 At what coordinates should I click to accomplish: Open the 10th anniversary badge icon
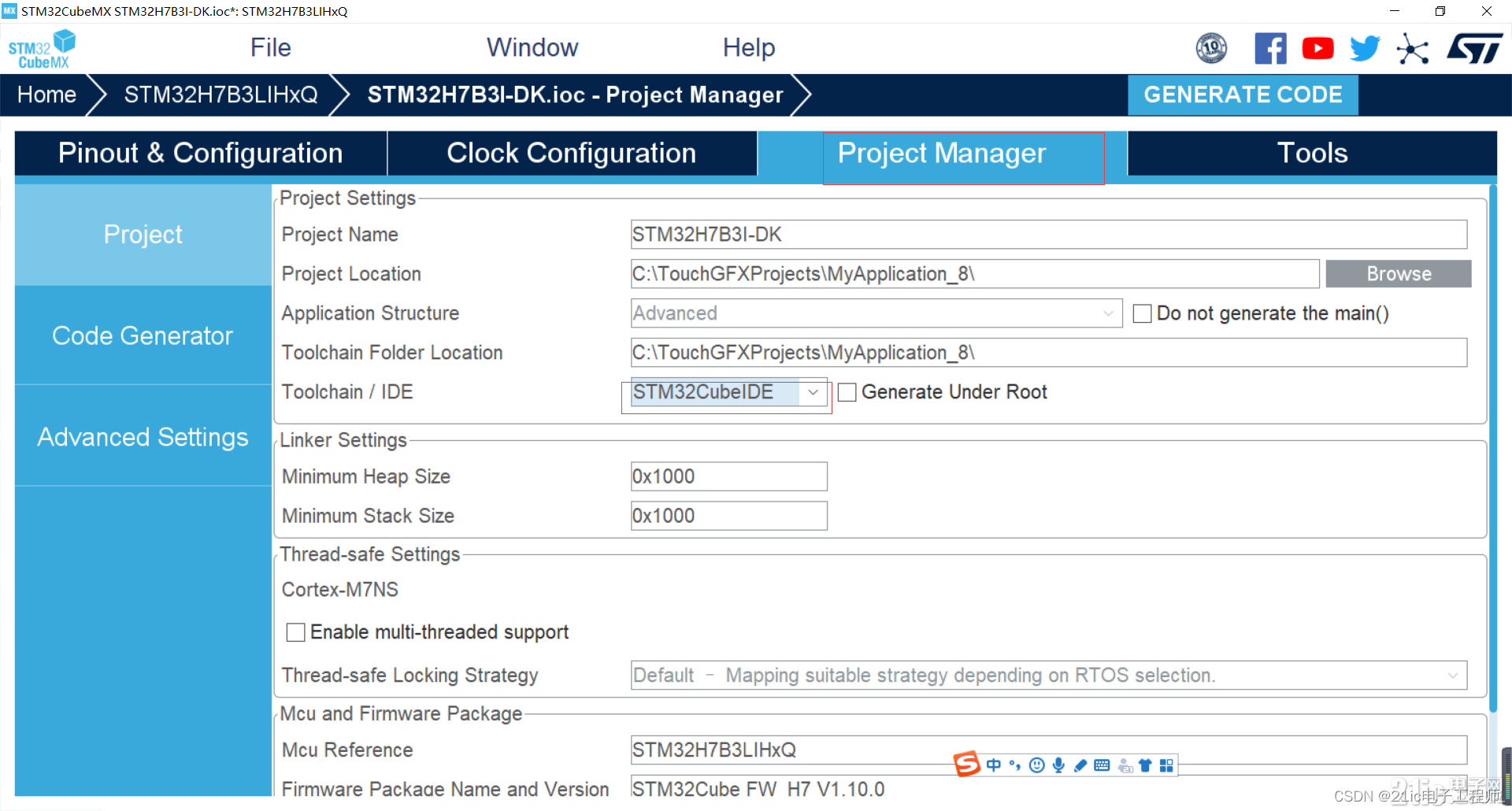[1211, 48]
